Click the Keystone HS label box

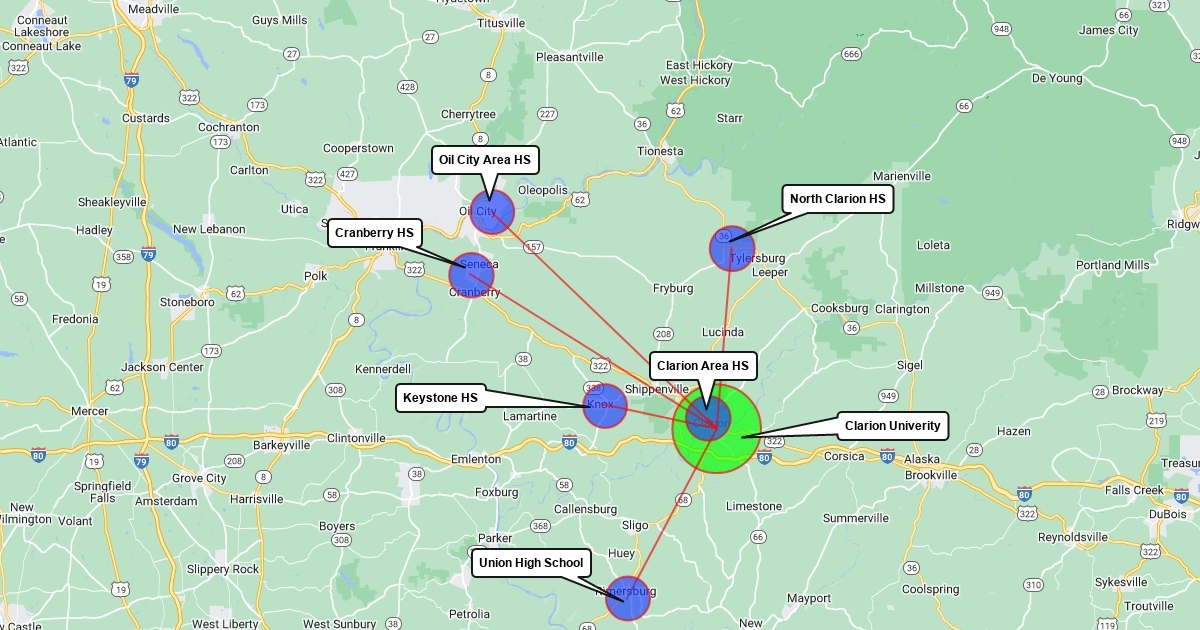440,398
